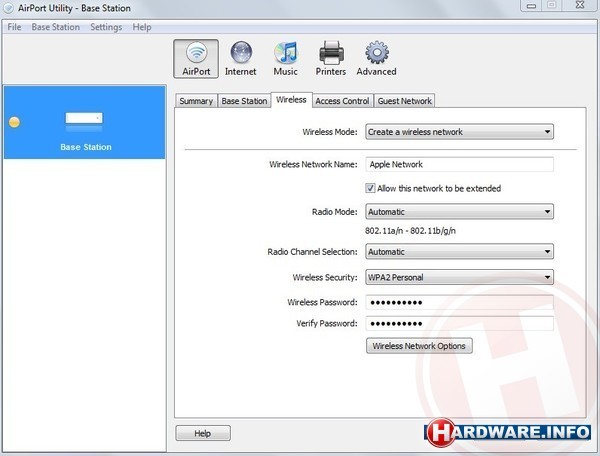Open the Music settings icon
The height and width of the screenshot is (456, 600).
[x=285, y=59]
